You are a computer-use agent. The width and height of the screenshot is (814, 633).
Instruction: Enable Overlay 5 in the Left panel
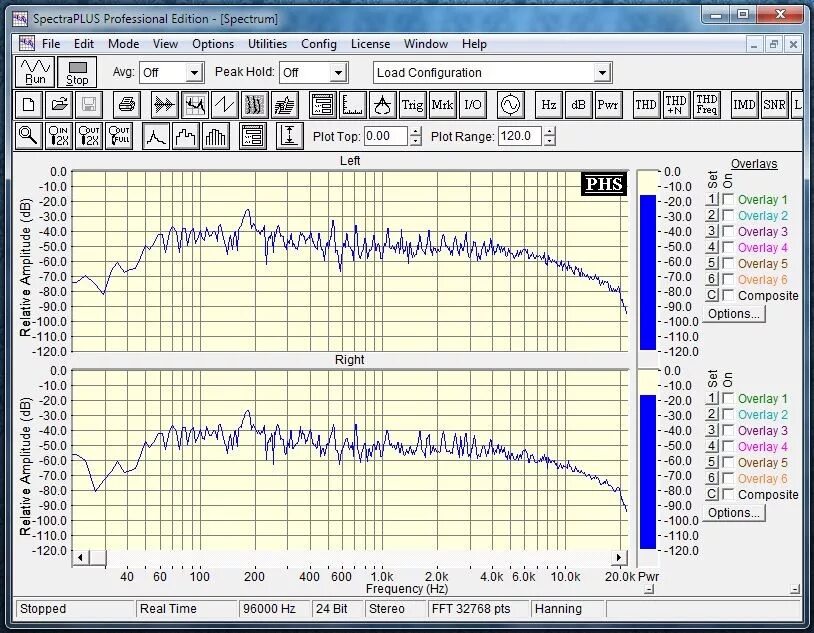(x=728, y=264)
